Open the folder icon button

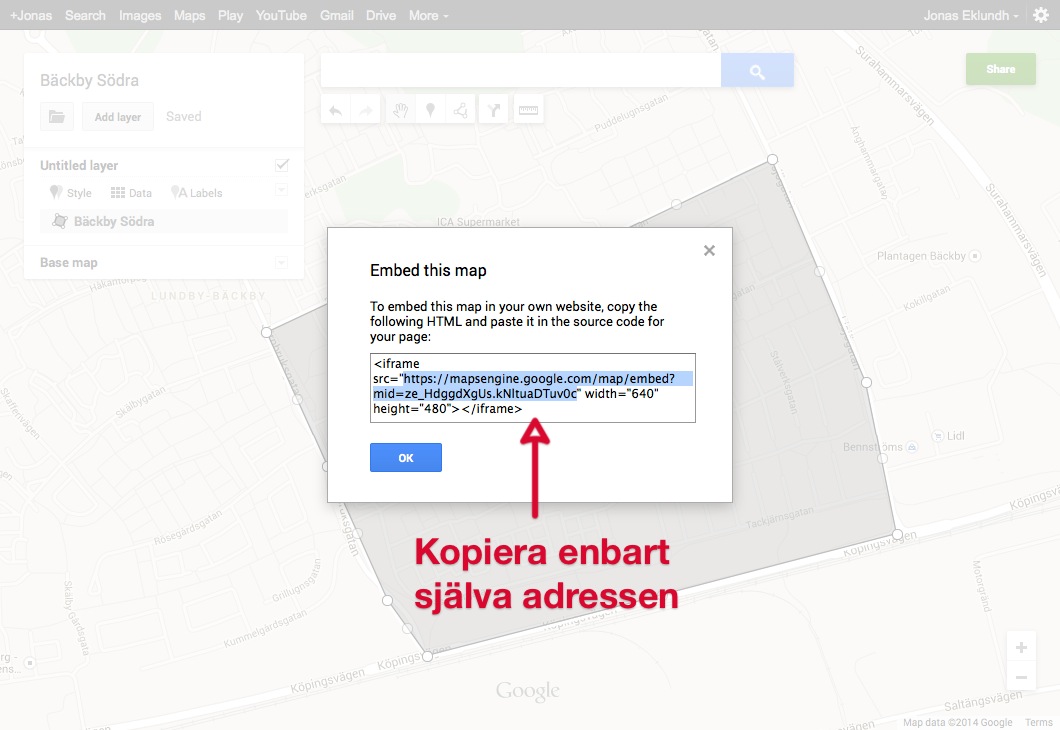coord(57,117)
